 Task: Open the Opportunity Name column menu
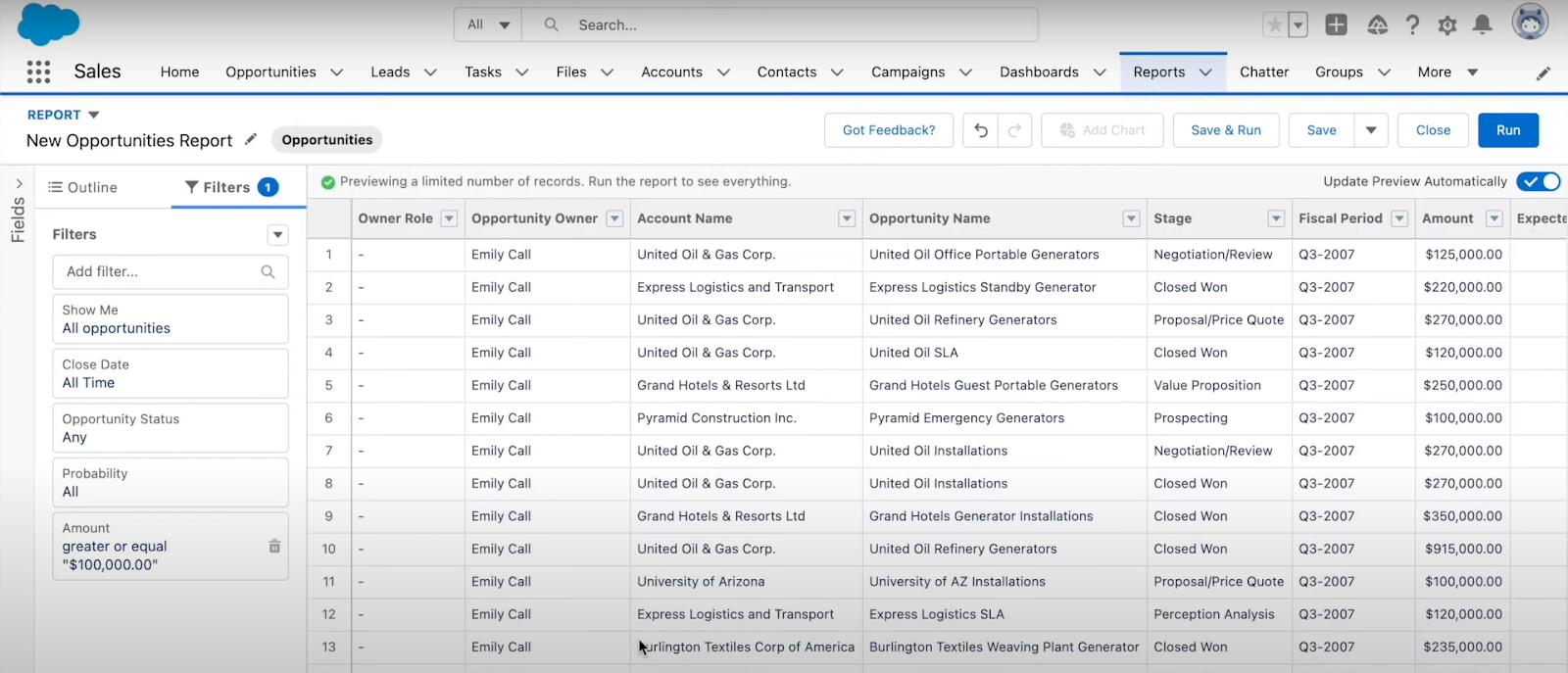[1131, 218]
